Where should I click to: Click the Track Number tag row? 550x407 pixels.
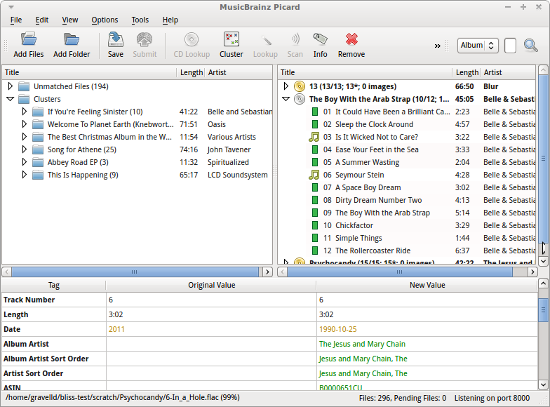[269, 300]
